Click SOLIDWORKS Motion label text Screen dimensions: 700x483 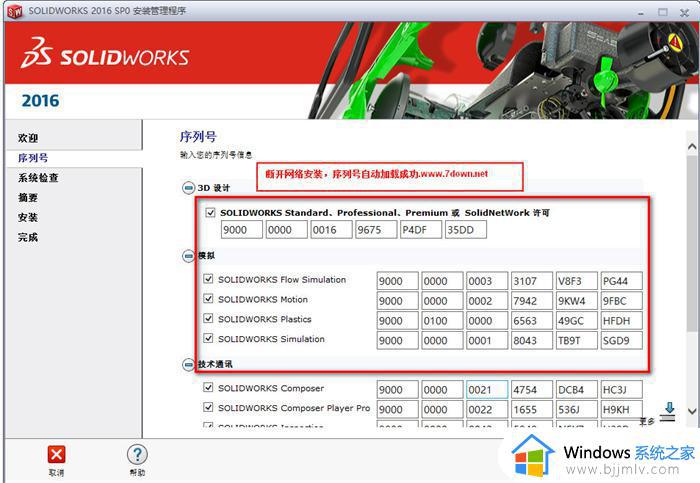tap(263, 300)
